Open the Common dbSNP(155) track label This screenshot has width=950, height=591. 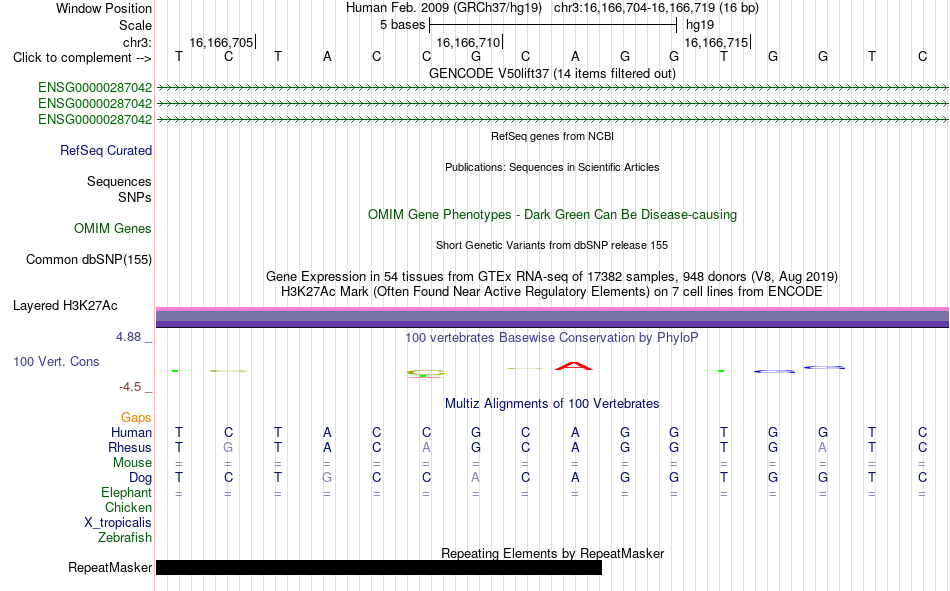tap(89, 259)
